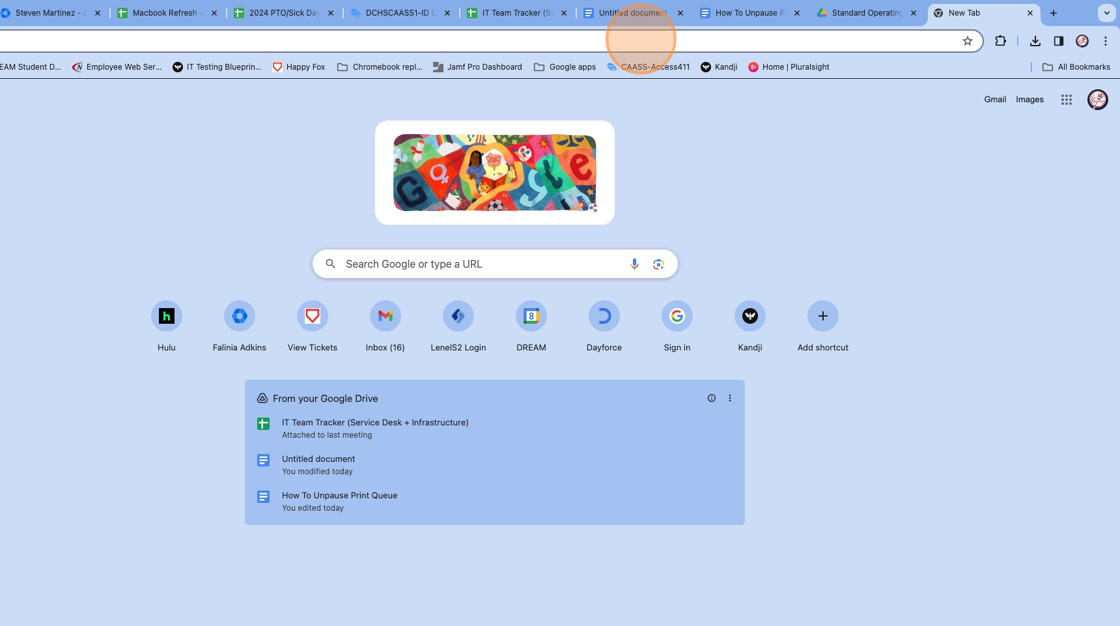This screenshot has height=626, width=1120.
Task: Expand the Chromebook repl... bookmark folder
Action: [379, 66]
